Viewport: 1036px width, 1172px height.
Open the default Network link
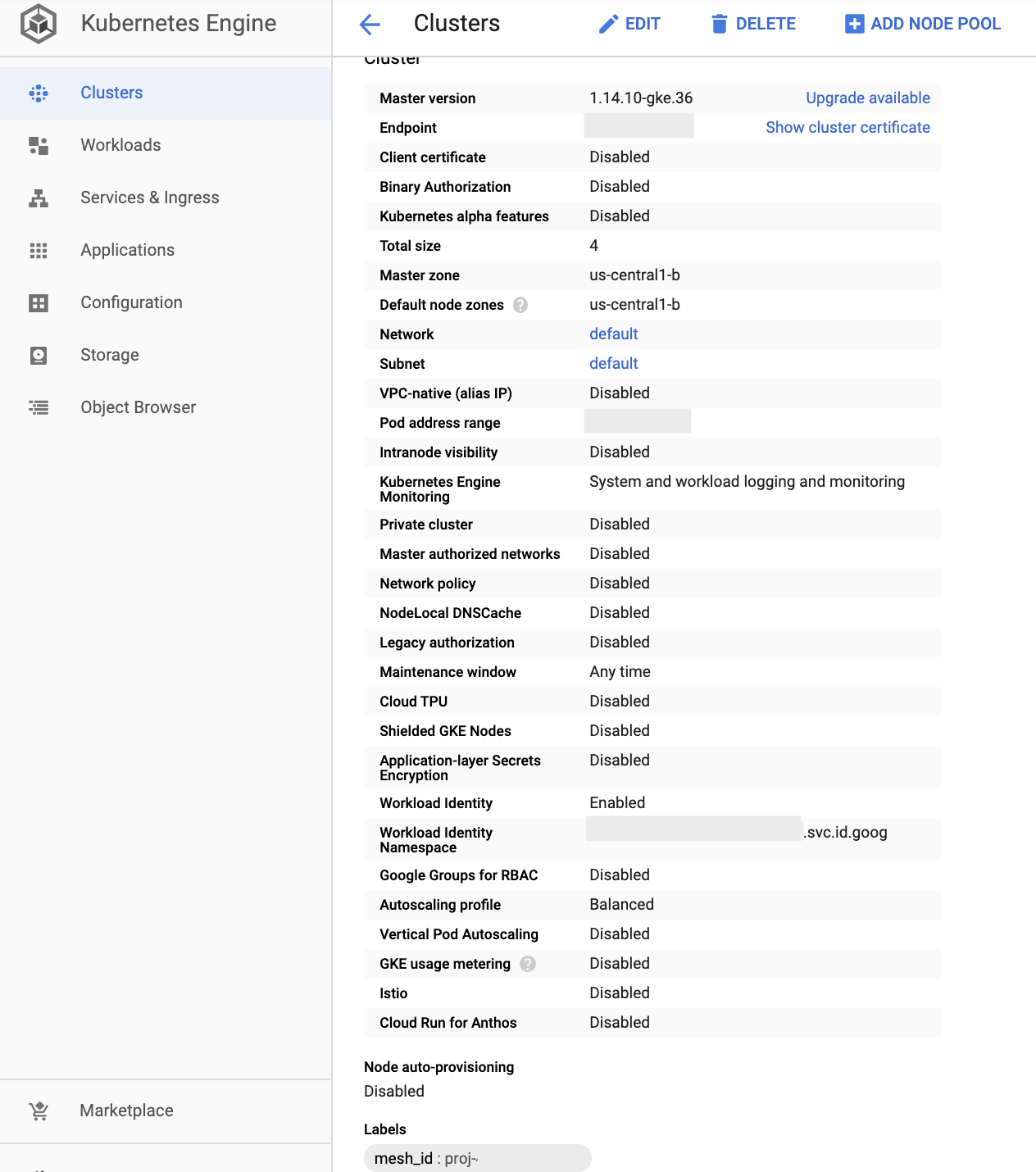(614, 334)
